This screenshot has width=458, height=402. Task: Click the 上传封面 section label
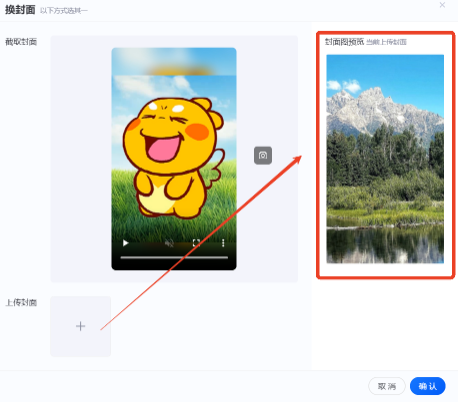coord(21,302)
